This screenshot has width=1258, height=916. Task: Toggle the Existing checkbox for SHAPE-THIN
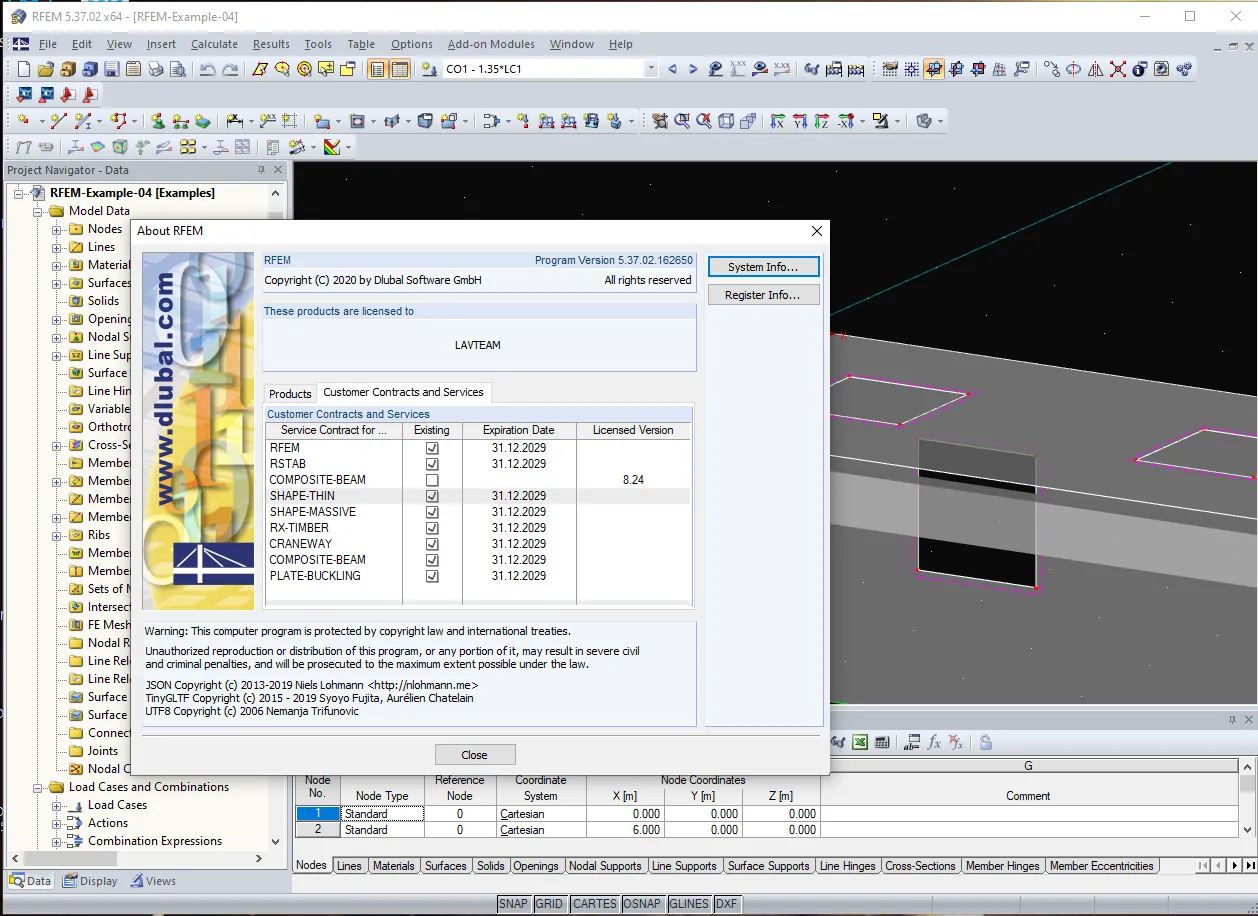pyautogui.click(x=432, y=496)
